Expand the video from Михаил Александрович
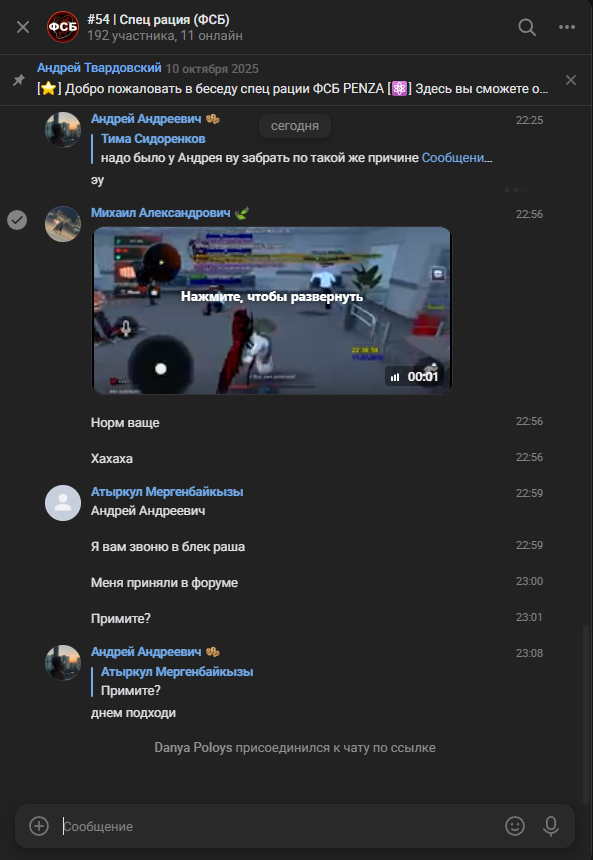593x860 pixels. [272, 310]
